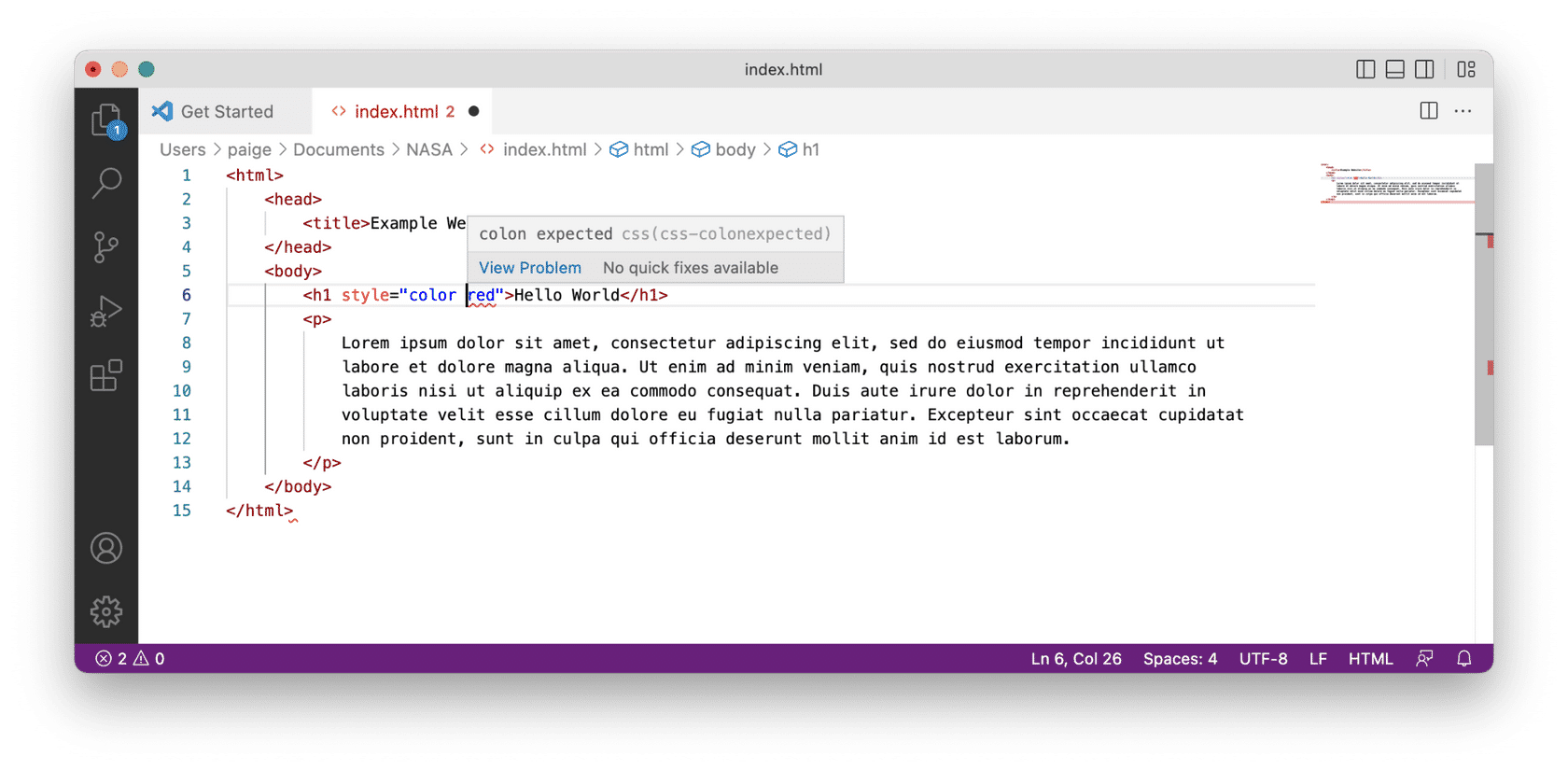Click 'colon expected' hover message

pyautogui.click(x=546, y=234)
